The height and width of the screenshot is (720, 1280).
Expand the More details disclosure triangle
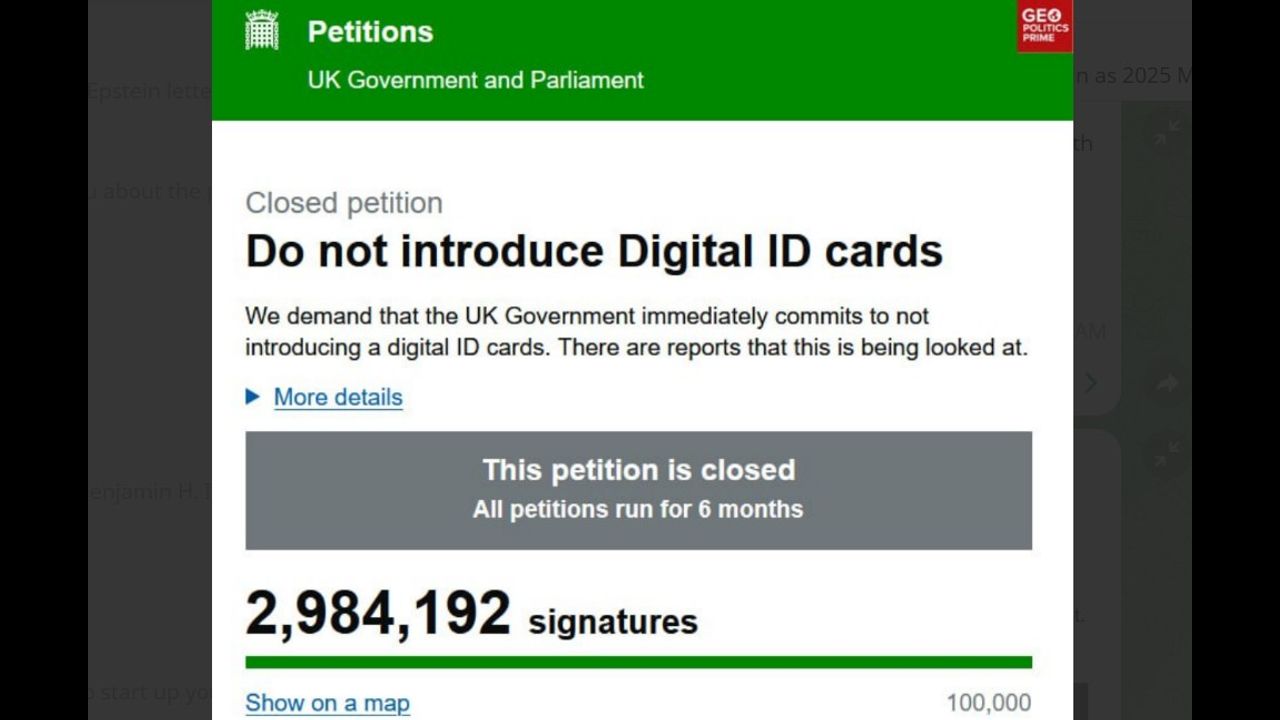(x=253, y=397)
